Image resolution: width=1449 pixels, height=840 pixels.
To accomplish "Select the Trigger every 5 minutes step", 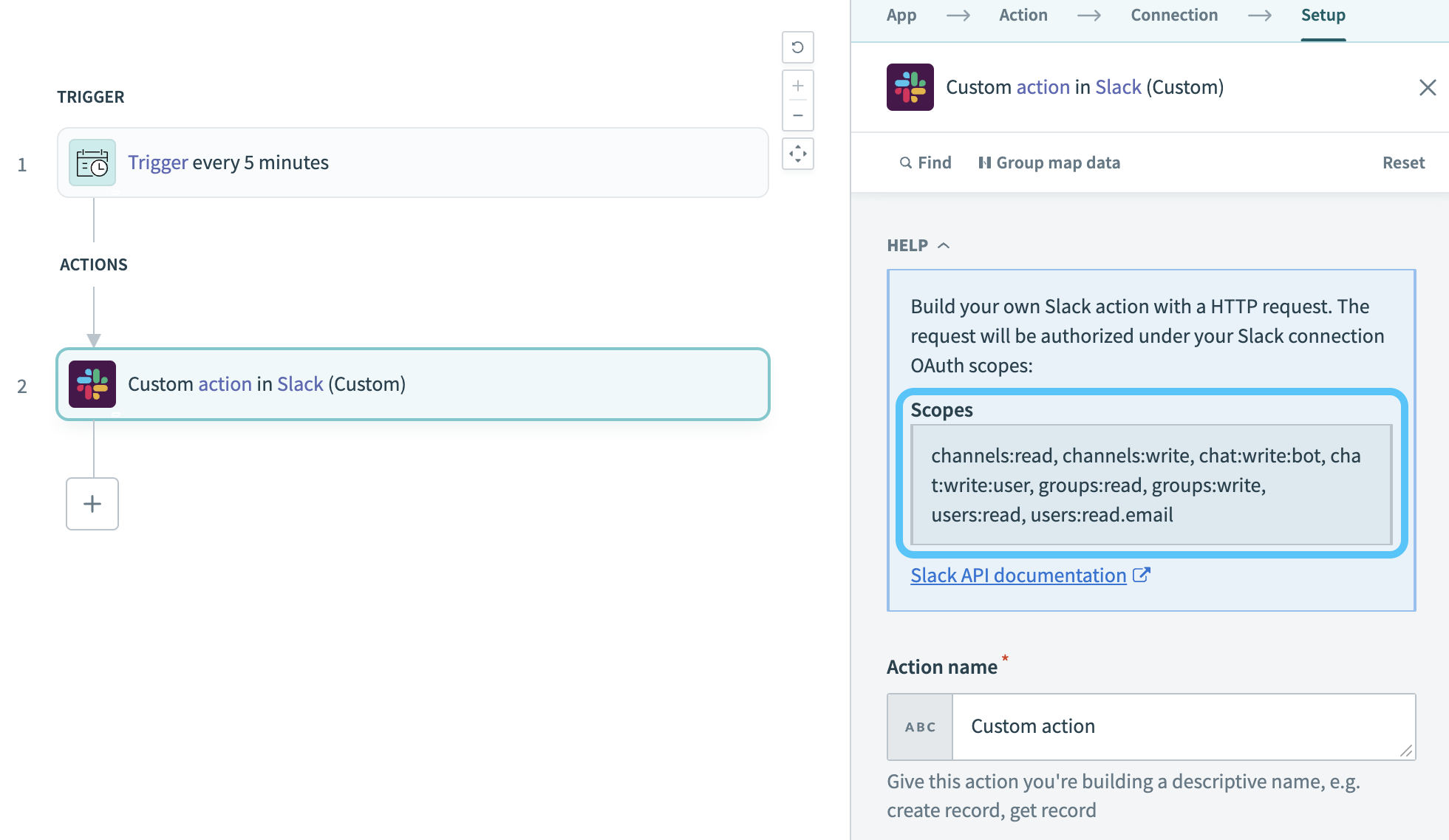I will [x=412, y=162].
